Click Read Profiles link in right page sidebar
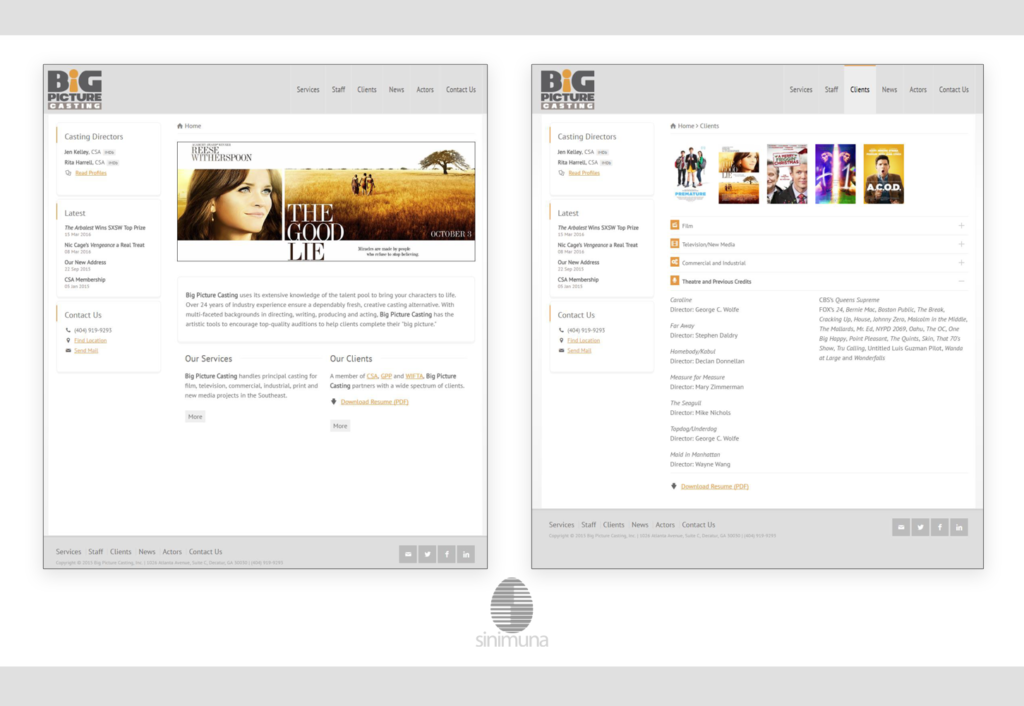1024x706 pixels. 584,173
